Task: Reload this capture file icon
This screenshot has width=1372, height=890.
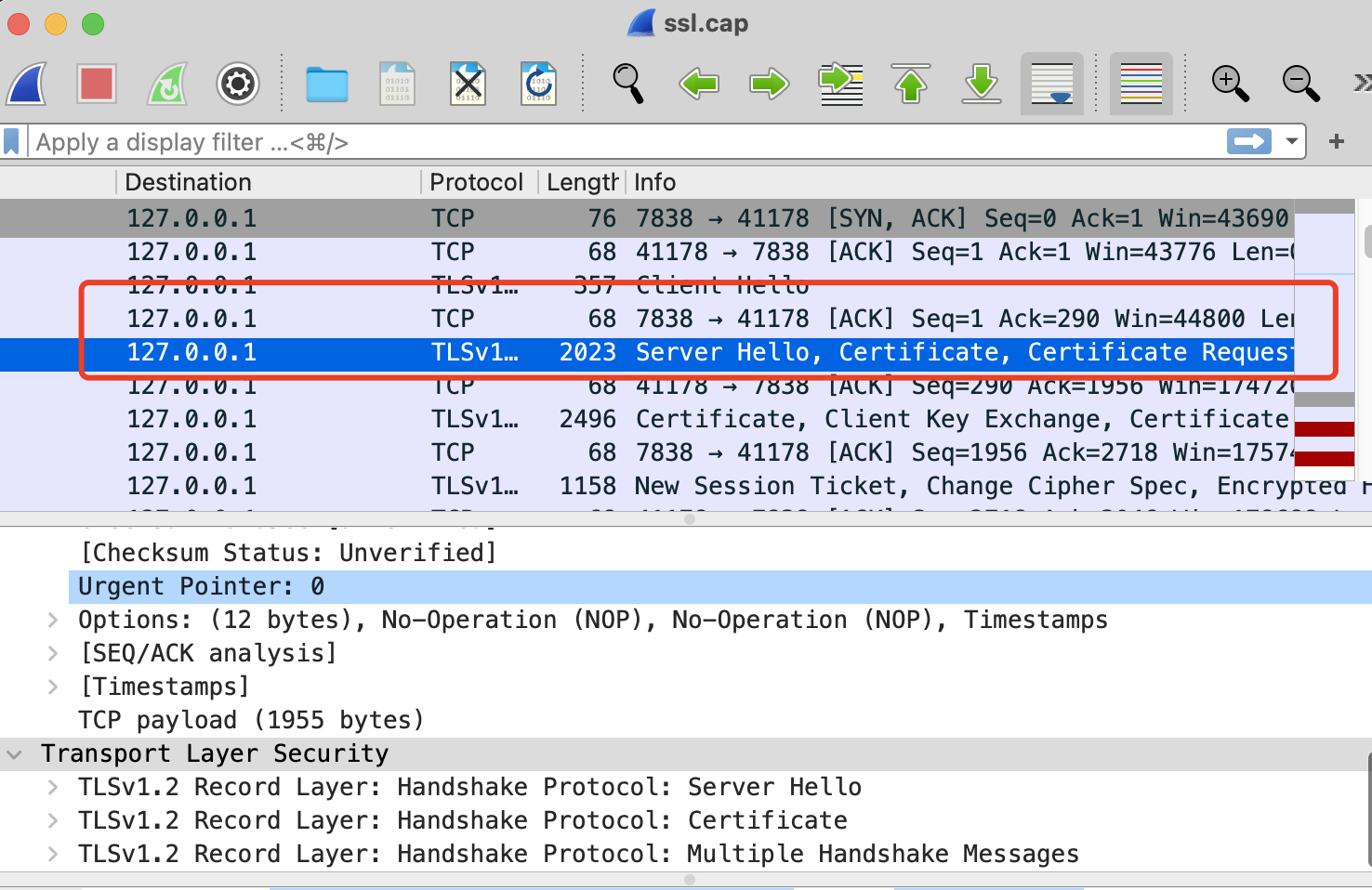Action: 538,84
